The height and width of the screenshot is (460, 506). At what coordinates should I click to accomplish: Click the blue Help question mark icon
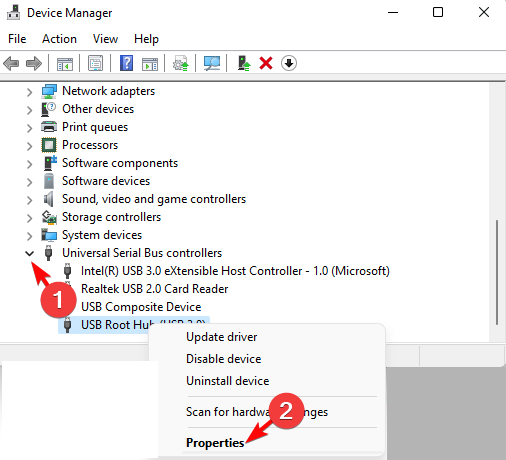click(126, 63)
